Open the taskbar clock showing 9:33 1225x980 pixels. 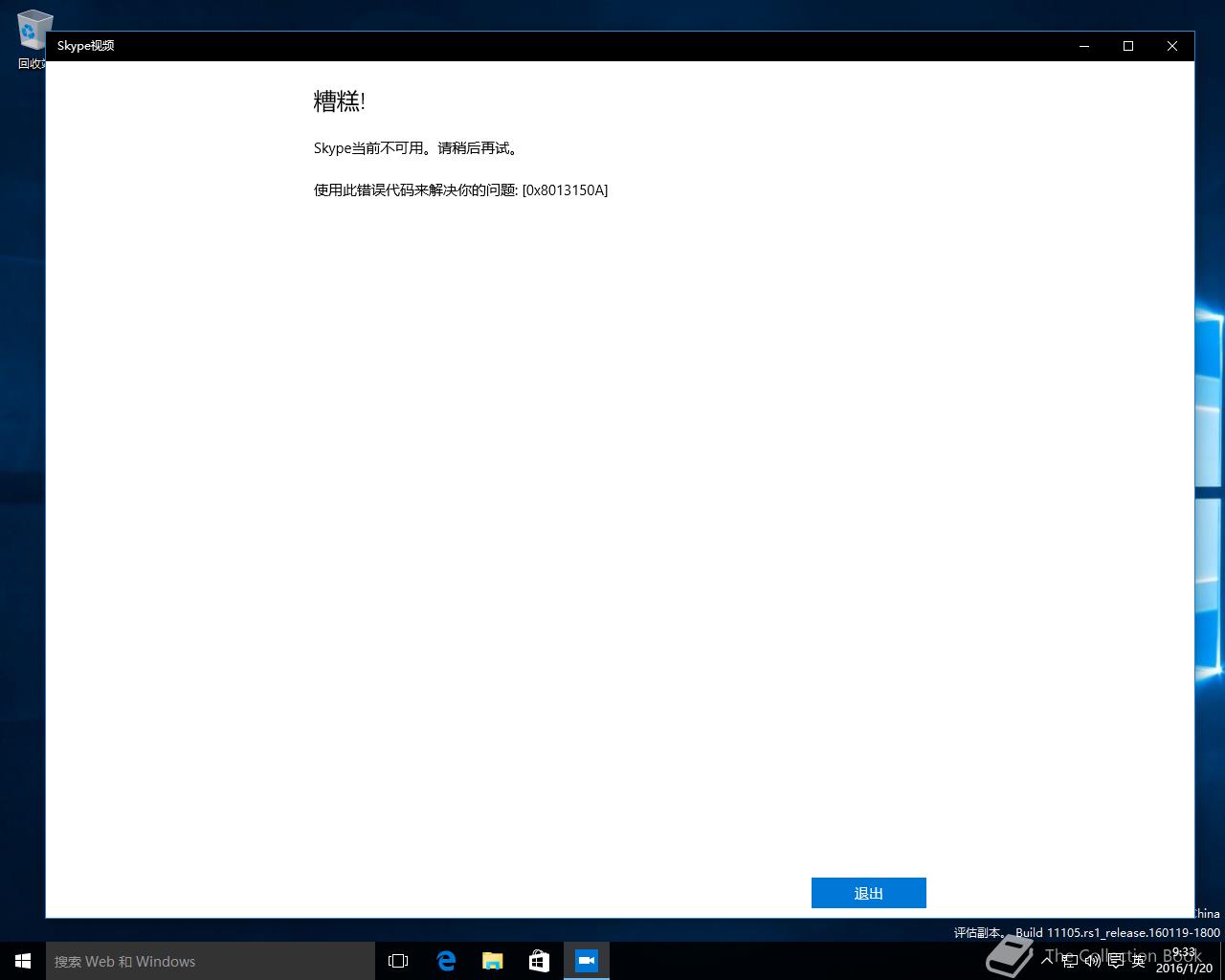coord(1184,960)
